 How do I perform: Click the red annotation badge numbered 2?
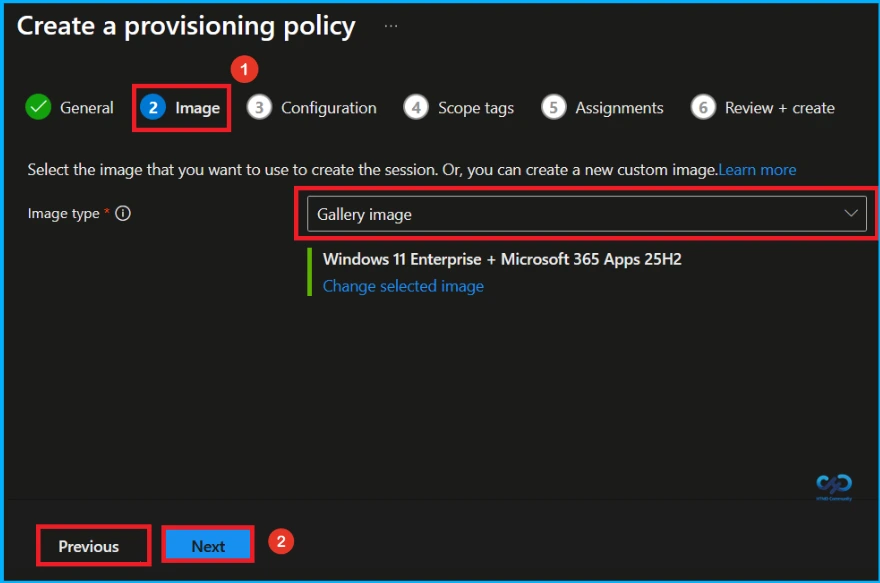tap(281, 541)
